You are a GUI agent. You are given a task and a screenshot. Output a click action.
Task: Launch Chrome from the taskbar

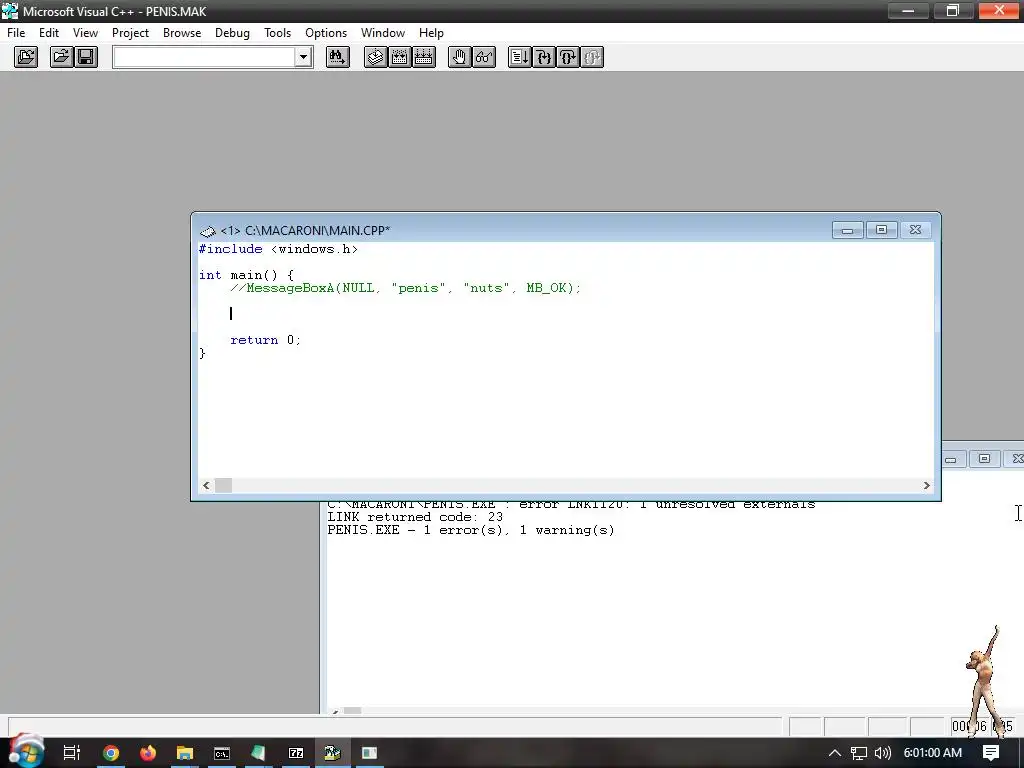point(111,753)
